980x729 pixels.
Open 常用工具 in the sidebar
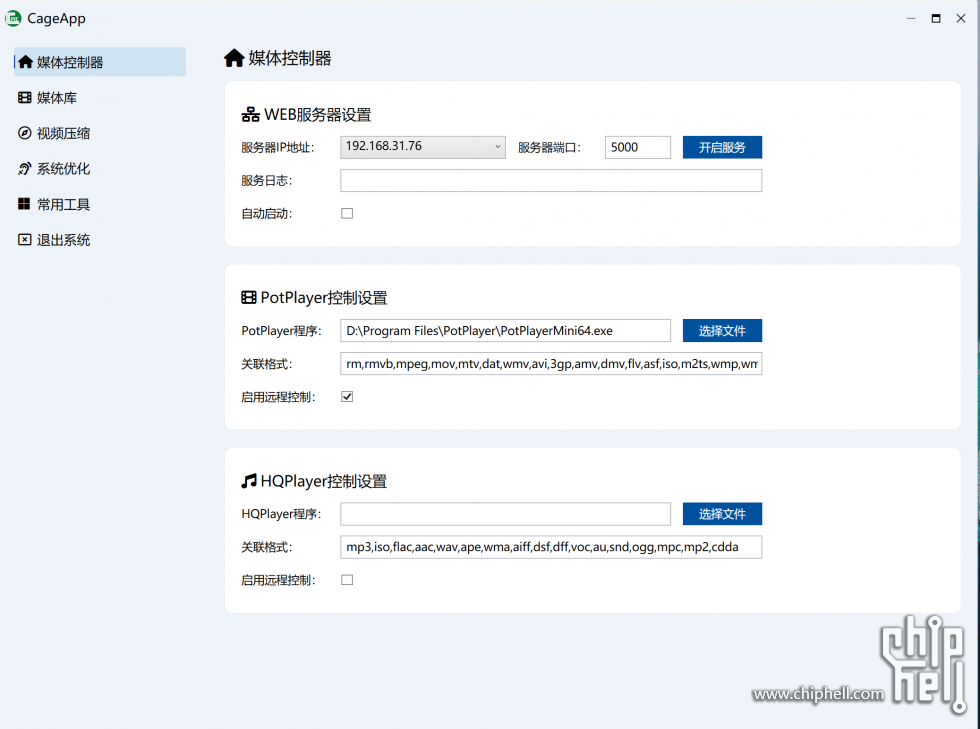tap(100, 204)
